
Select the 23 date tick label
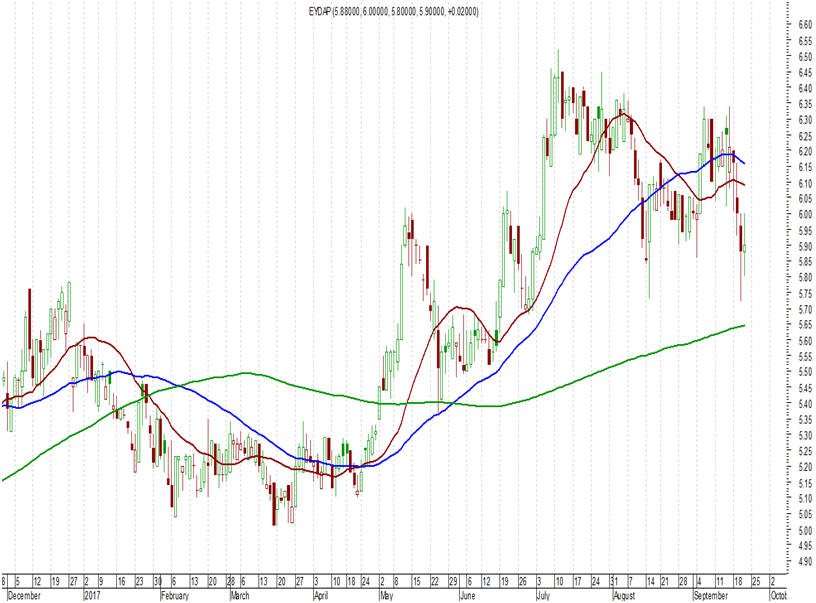tap(139, 581)
